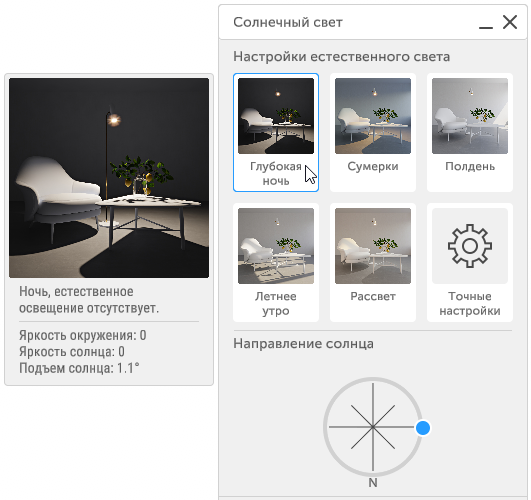Apply the Летнее утро preset thumbnail
The image size is (531, 500).
276,246
